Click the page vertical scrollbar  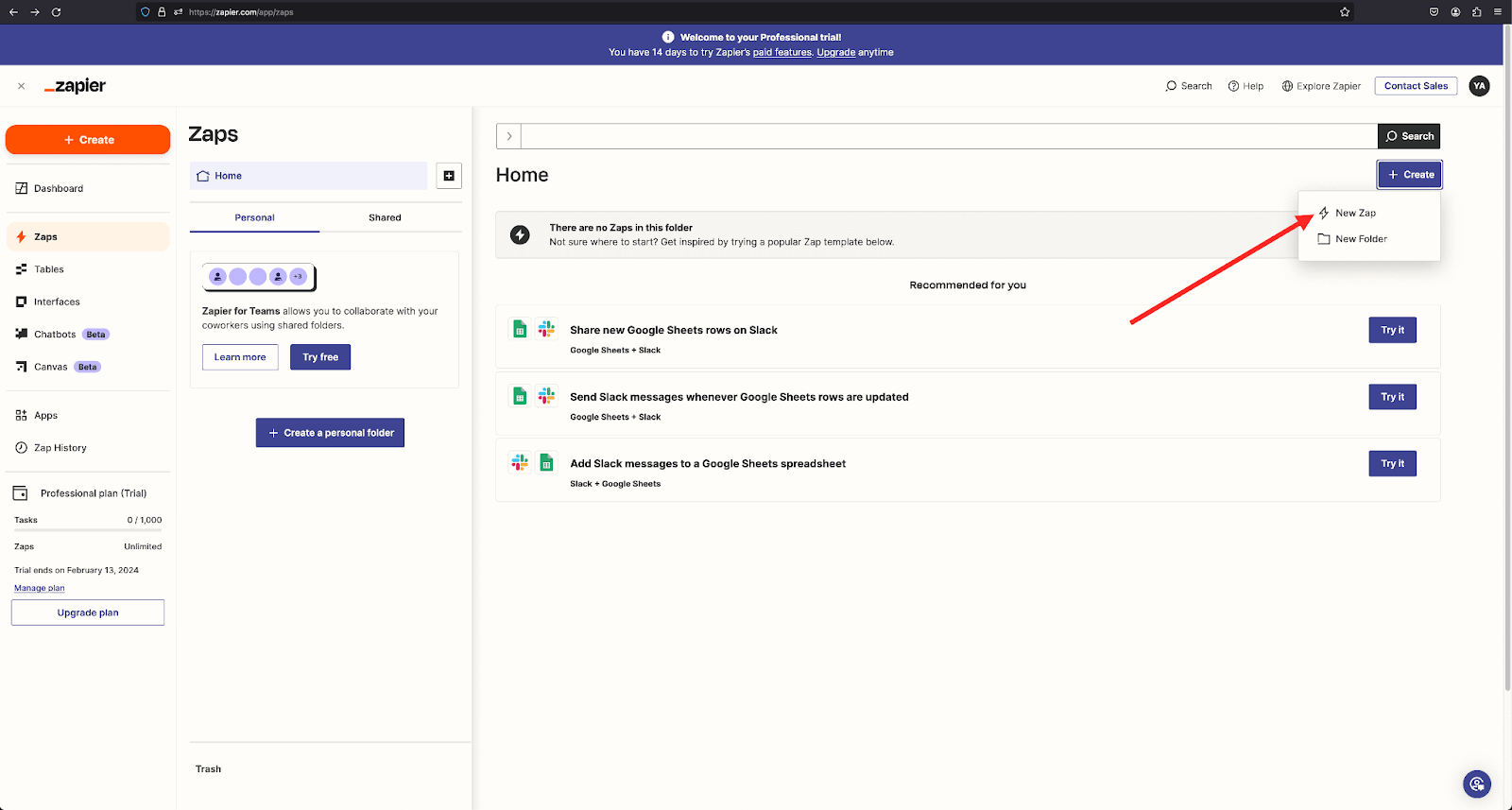[1507, 359]
